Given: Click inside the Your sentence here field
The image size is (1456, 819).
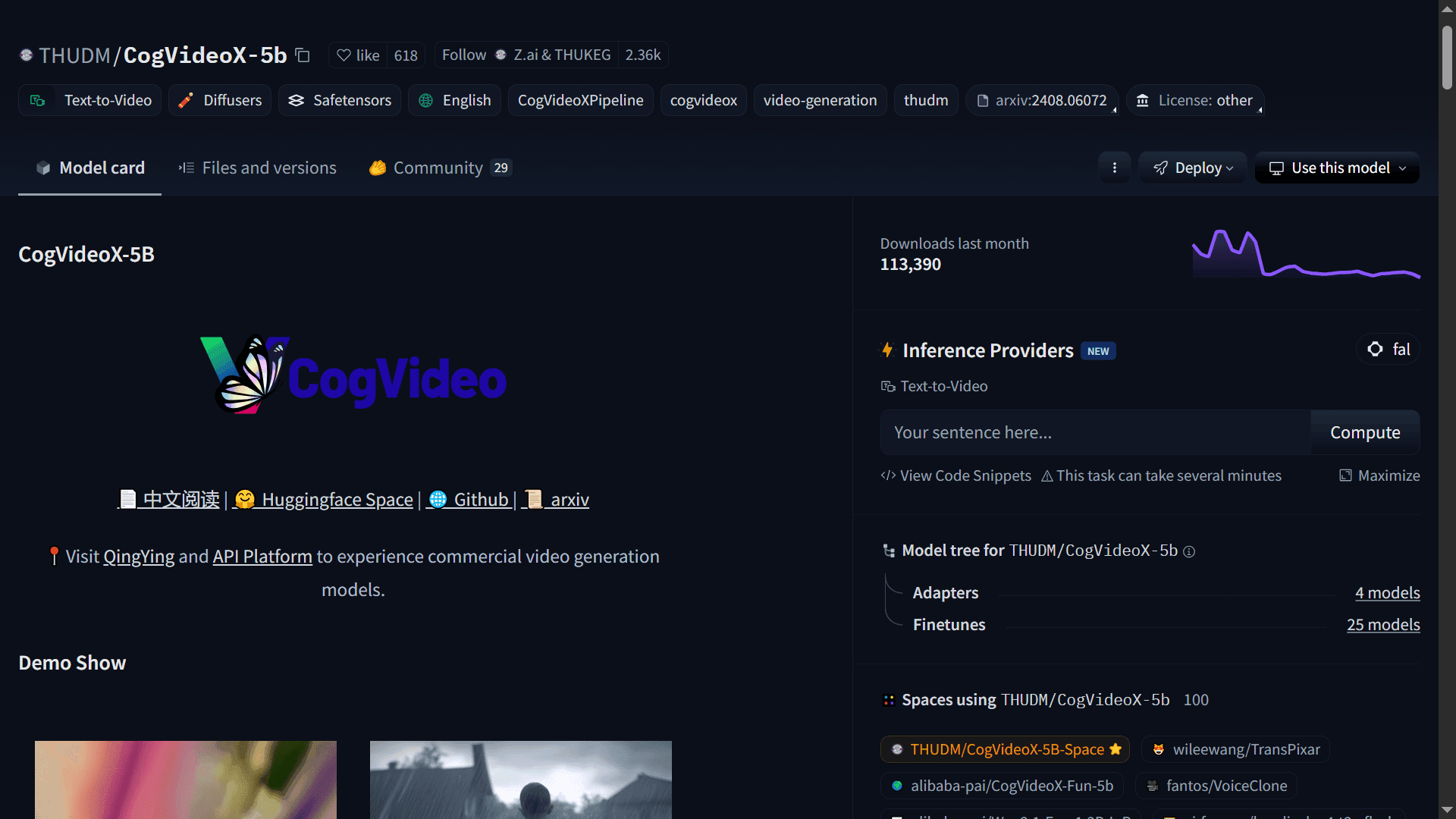Looking at the screenshot, I should click(1092, 432).
